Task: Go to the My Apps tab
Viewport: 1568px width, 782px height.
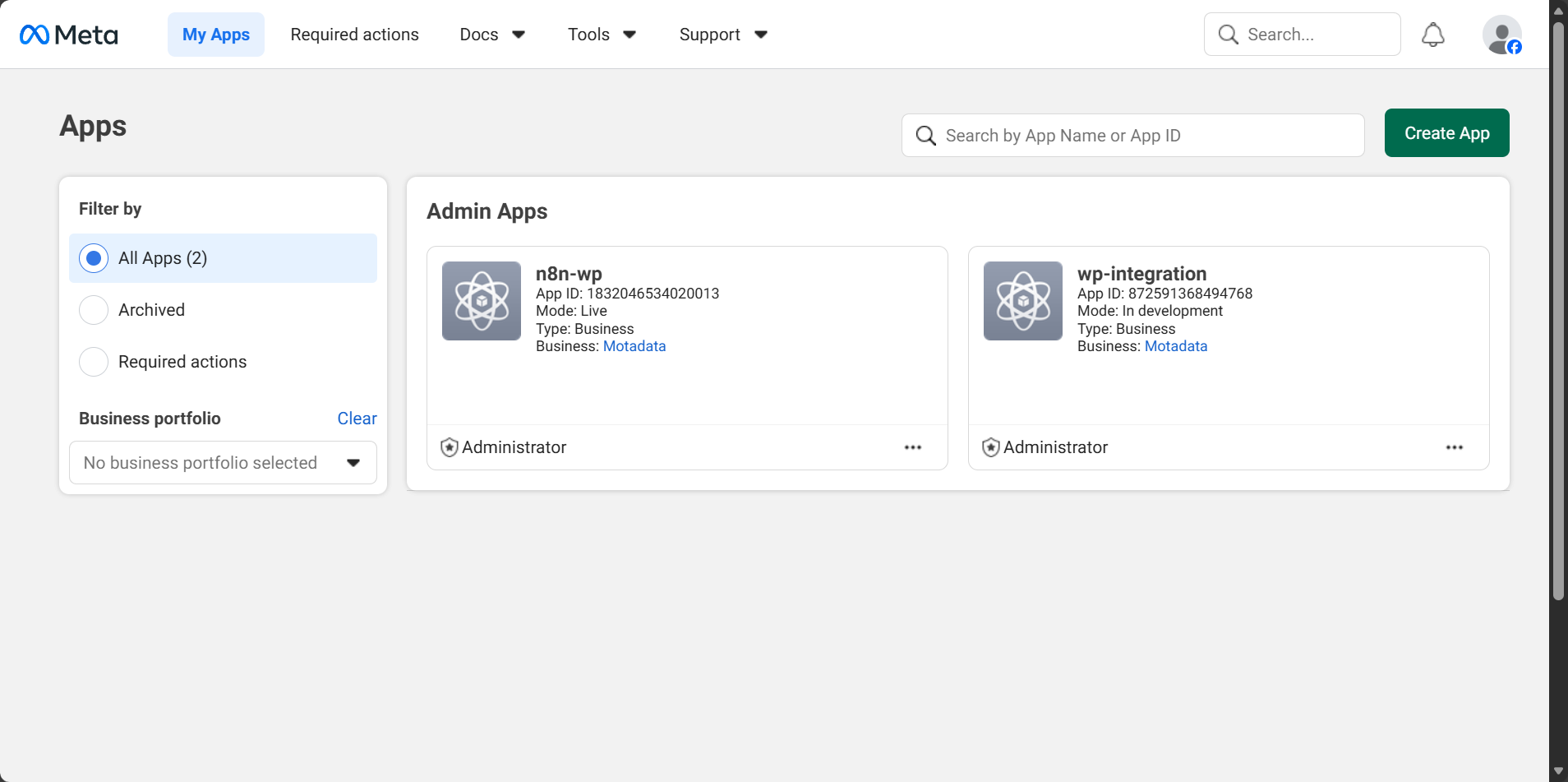Action: tap(216, 35)
